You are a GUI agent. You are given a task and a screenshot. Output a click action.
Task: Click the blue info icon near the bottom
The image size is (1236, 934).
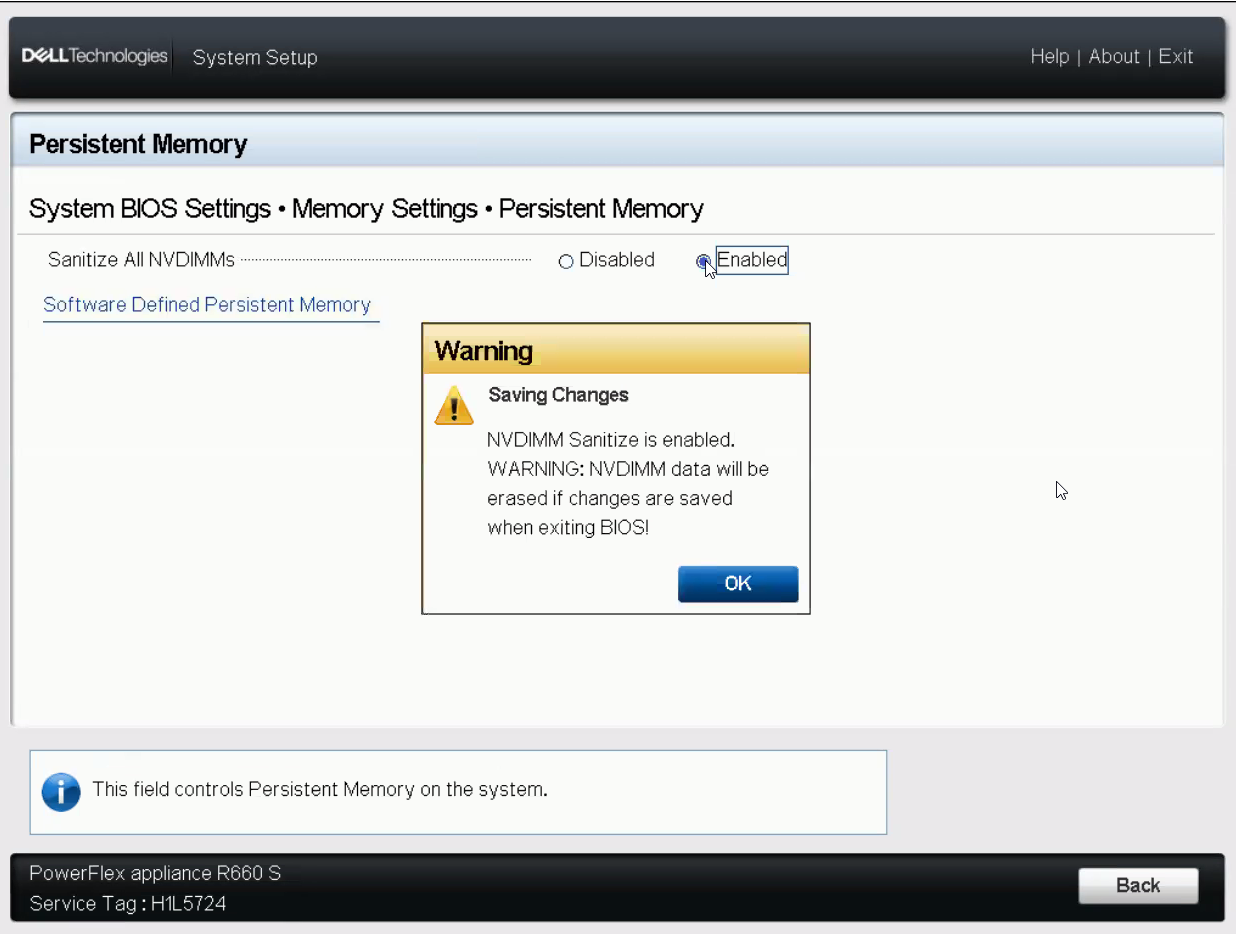coord(61,791)
